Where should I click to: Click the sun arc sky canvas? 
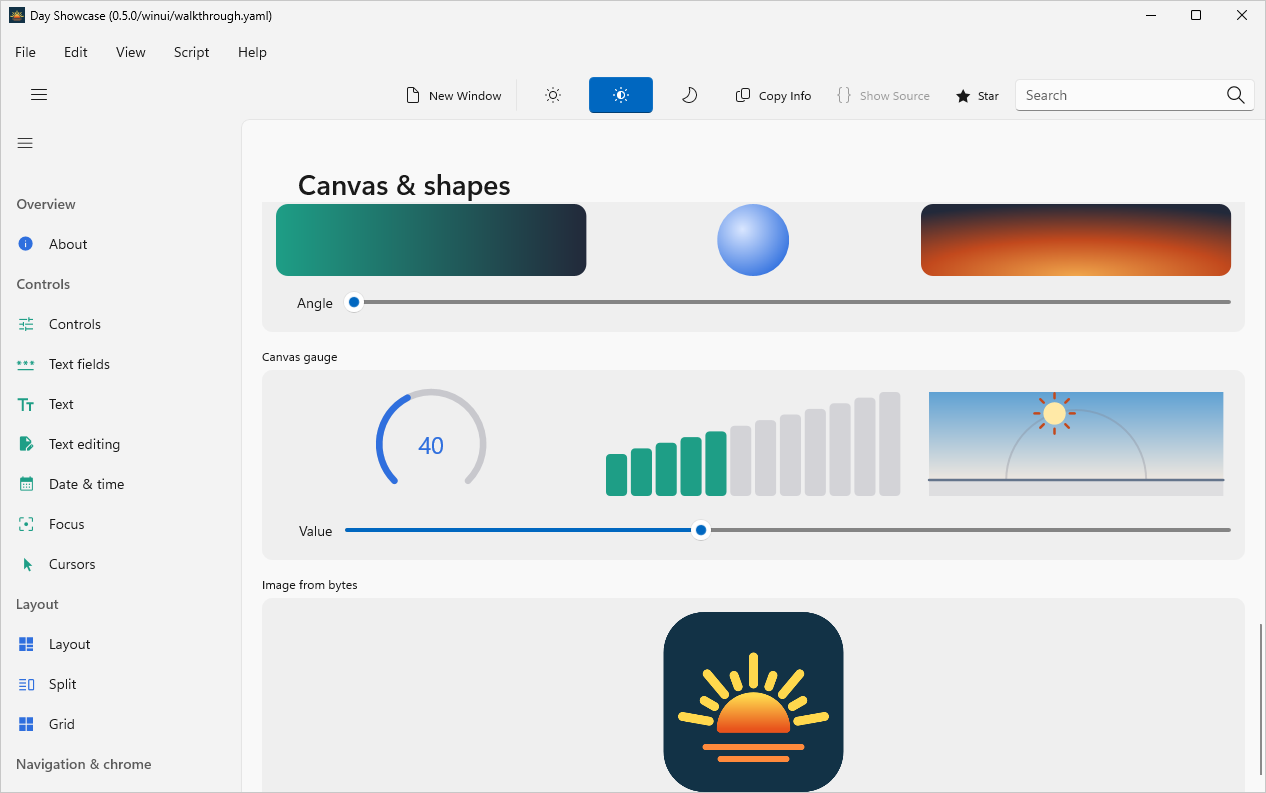[1076, 444]
